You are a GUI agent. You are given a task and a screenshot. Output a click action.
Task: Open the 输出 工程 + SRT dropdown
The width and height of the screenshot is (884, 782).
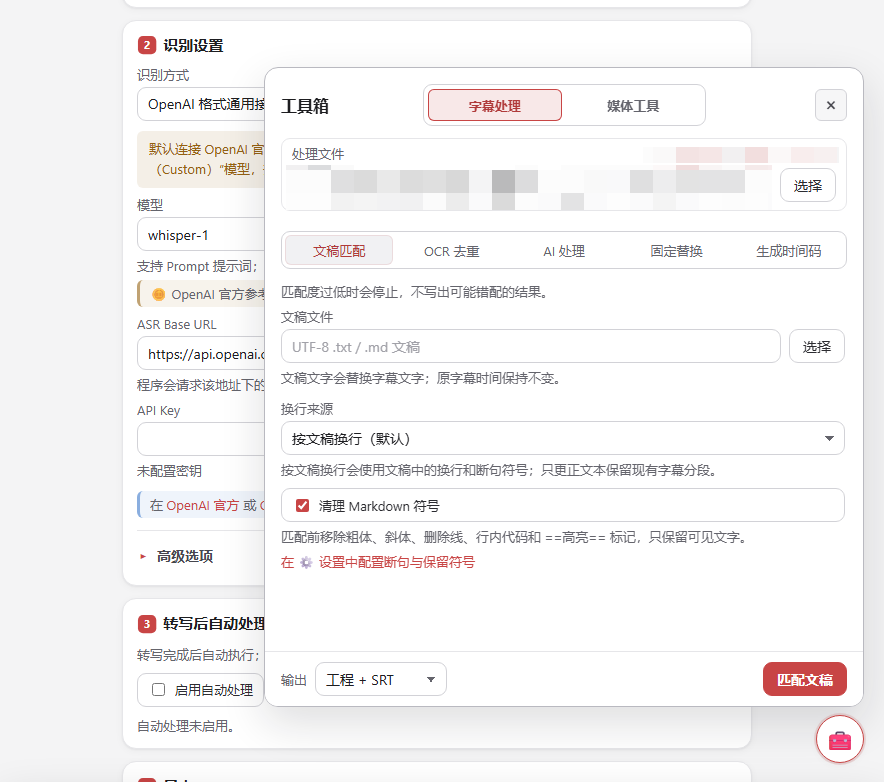click(x=381, y=679)
